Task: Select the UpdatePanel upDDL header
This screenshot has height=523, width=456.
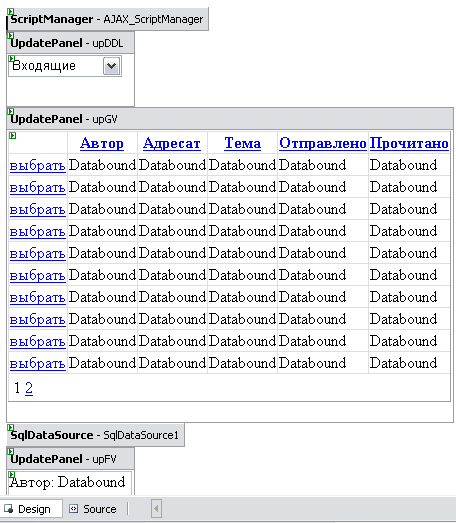Action: click(70, 43)
